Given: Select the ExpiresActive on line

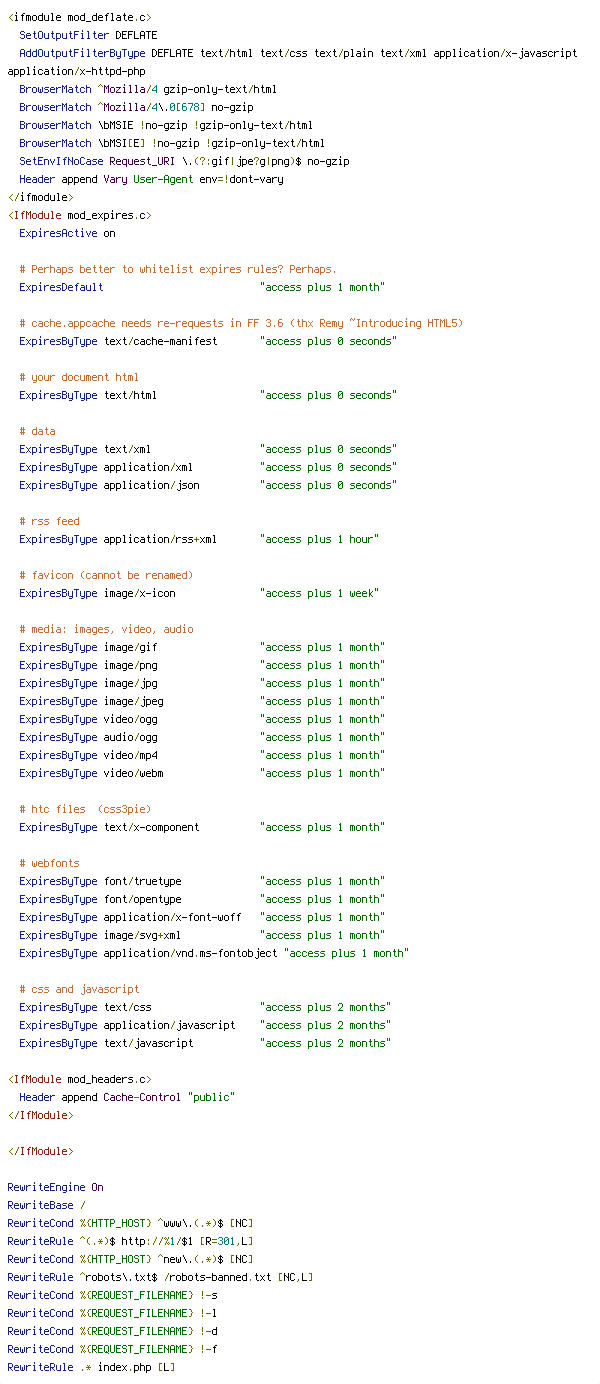Looking at the screenshot, I should tap(67, 233).
